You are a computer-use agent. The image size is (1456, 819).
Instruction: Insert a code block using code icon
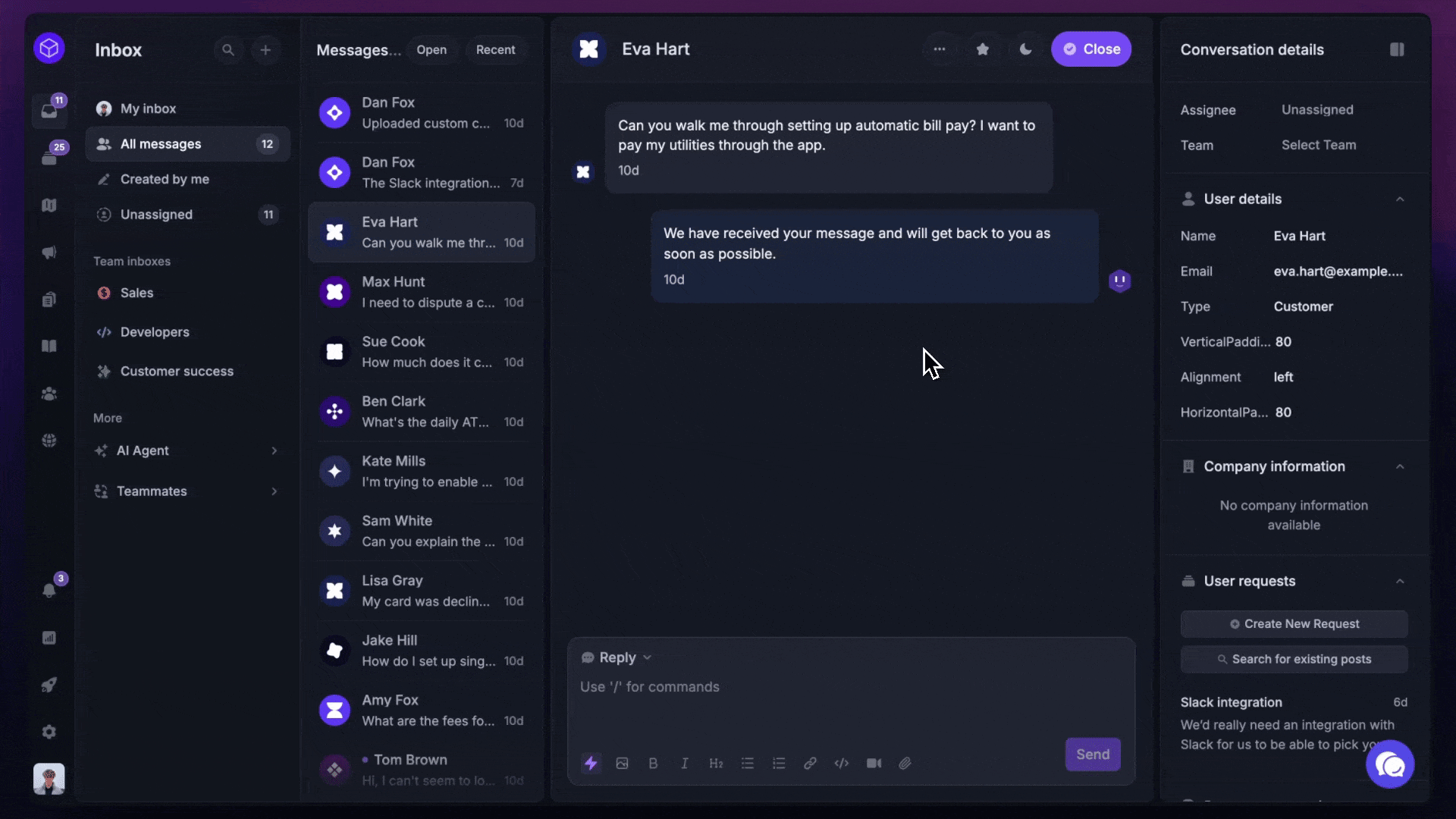tap(841, 763)
